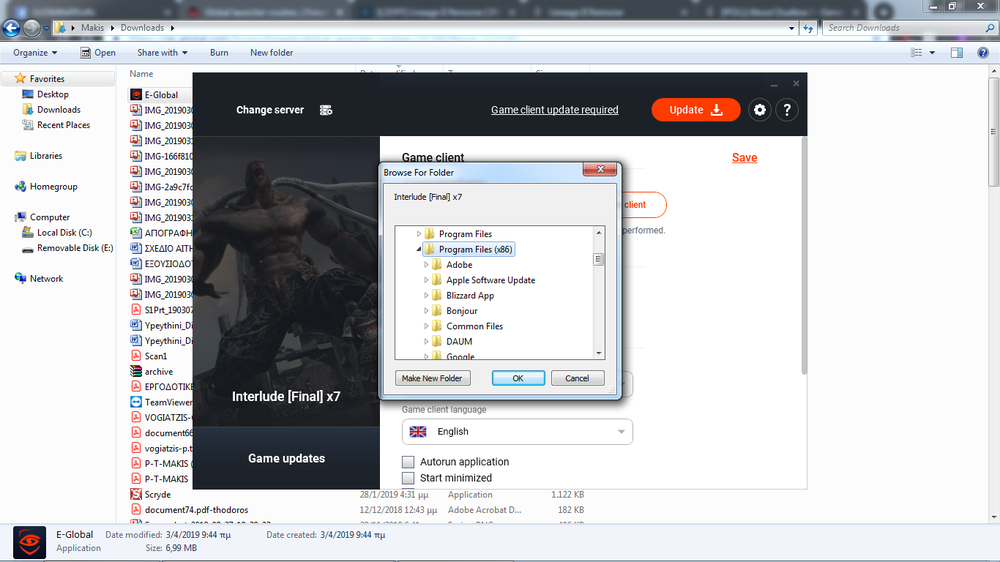Open the Organize menu
Image resolution: width=1000 pixels, height=562 pixels.
click(x=35, y=53)
